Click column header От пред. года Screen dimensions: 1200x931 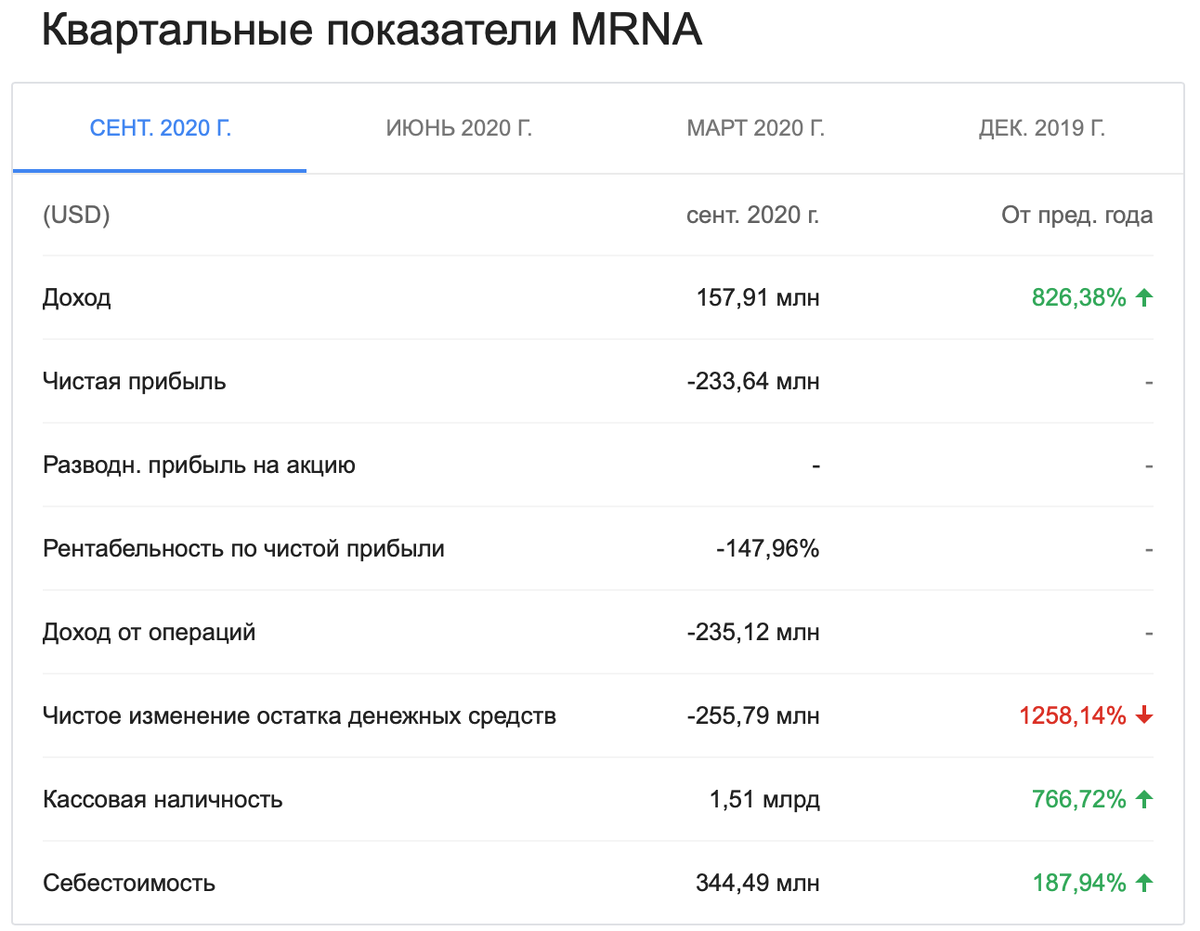coord(1077,215)
